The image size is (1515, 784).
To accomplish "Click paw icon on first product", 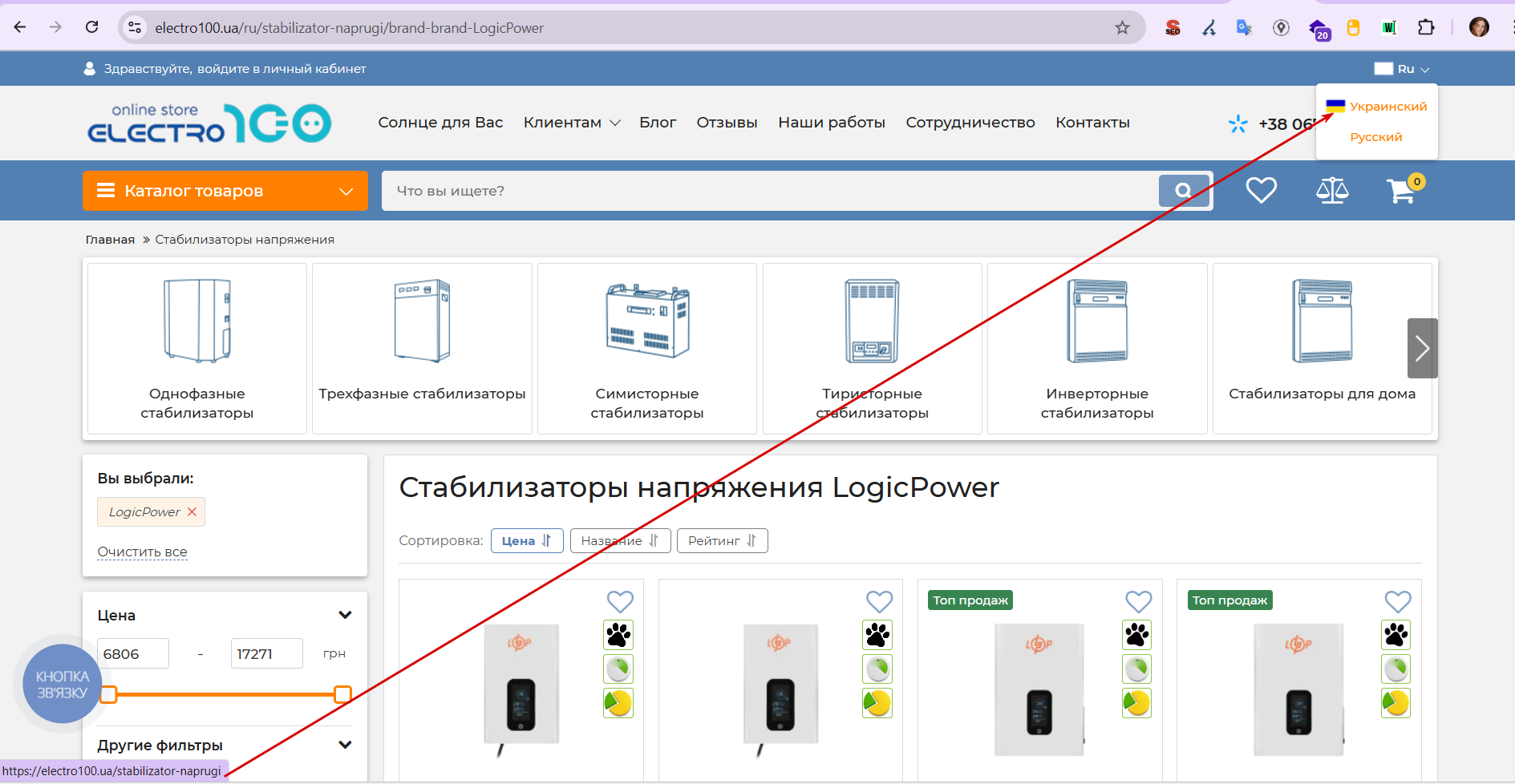I will (x=618, y=635).
